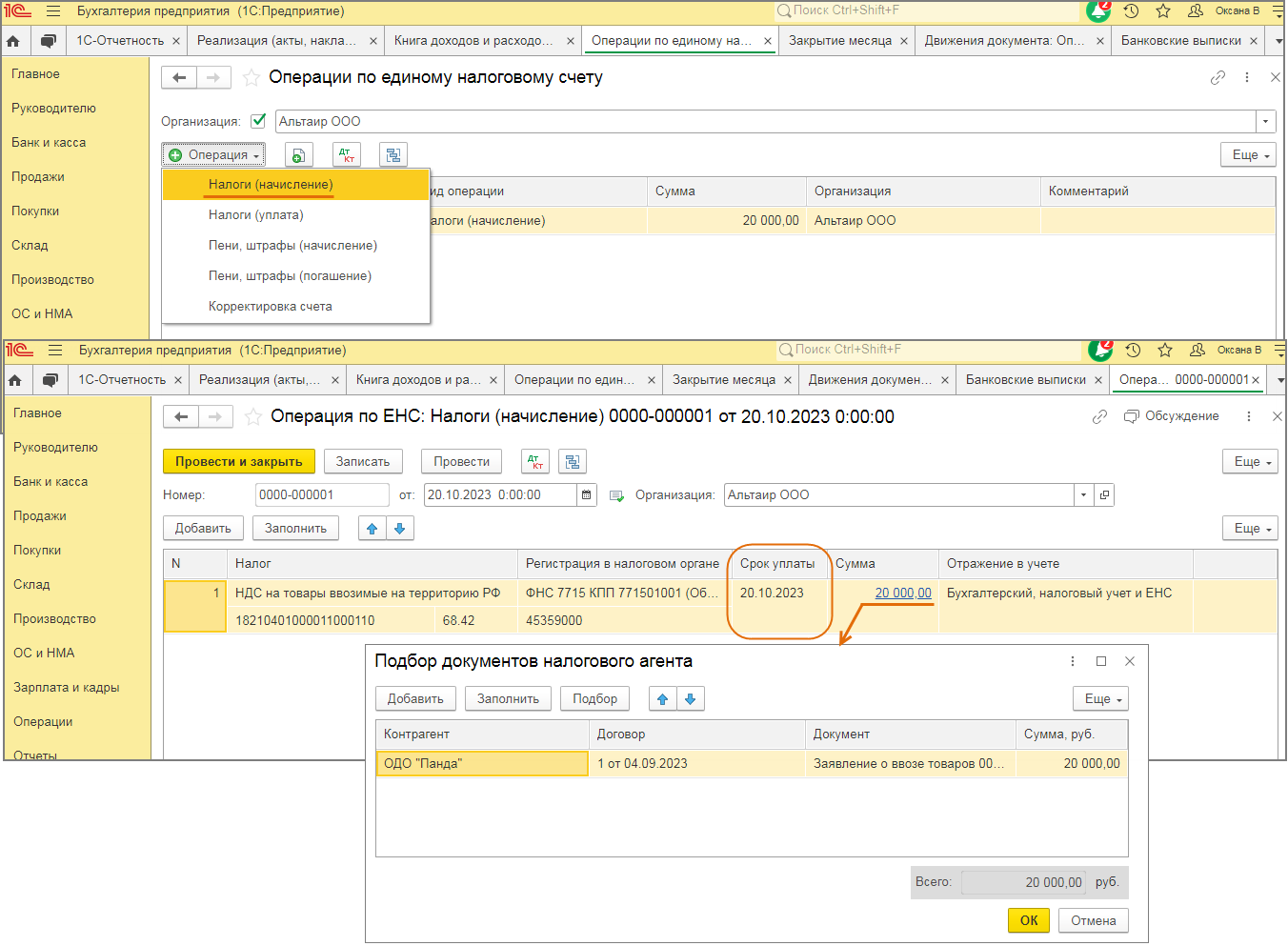The height and width of the screenshot is (946, 1288).
Task: Close the Реализация tab in the Операция по ЕНС window
Action: tap(335, 380)
